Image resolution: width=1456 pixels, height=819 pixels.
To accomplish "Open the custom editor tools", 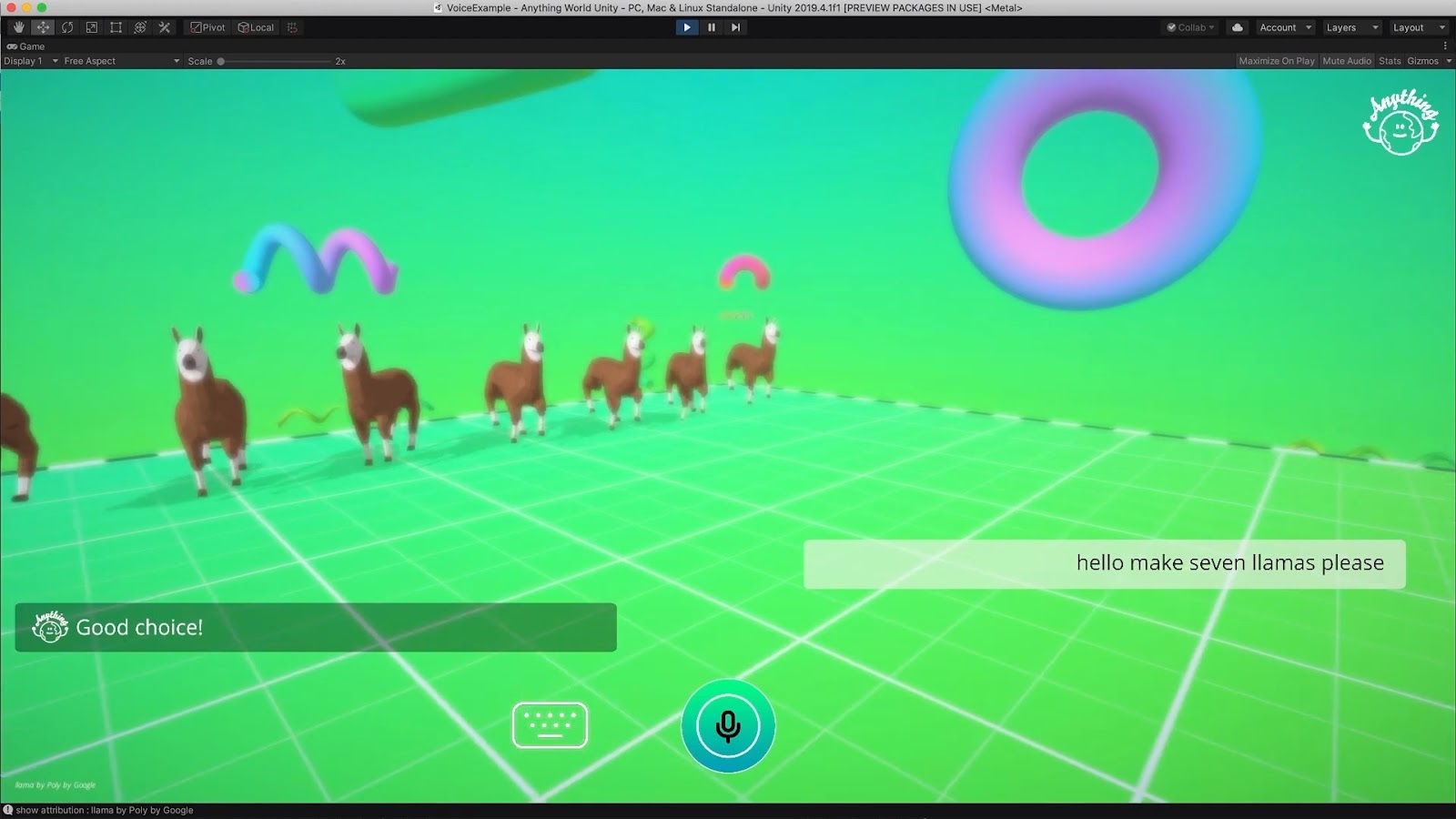I will coord(165,27).
